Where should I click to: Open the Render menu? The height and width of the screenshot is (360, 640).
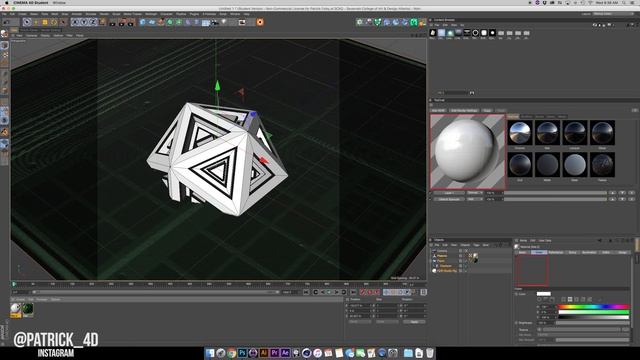pyautogui.click(x=104, y=14)
